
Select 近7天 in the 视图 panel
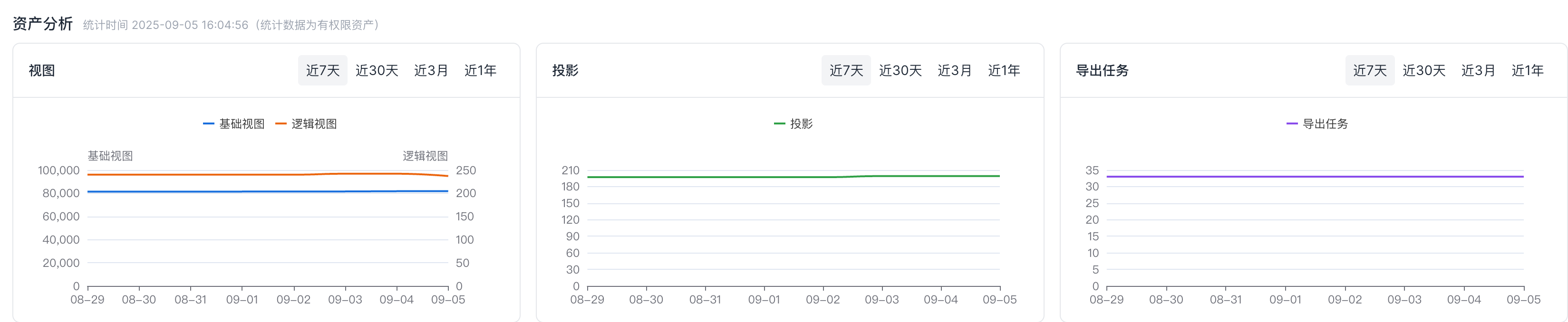pyautogui.click(x=323, y=70)
